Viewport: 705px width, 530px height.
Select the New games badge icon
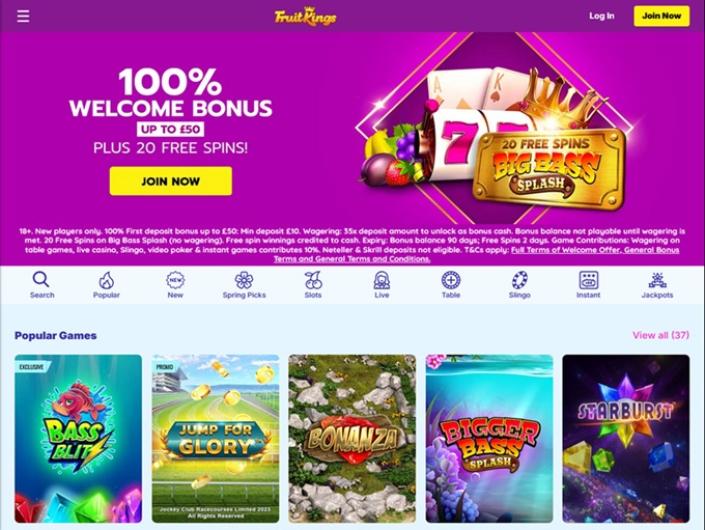click(175, 280)
